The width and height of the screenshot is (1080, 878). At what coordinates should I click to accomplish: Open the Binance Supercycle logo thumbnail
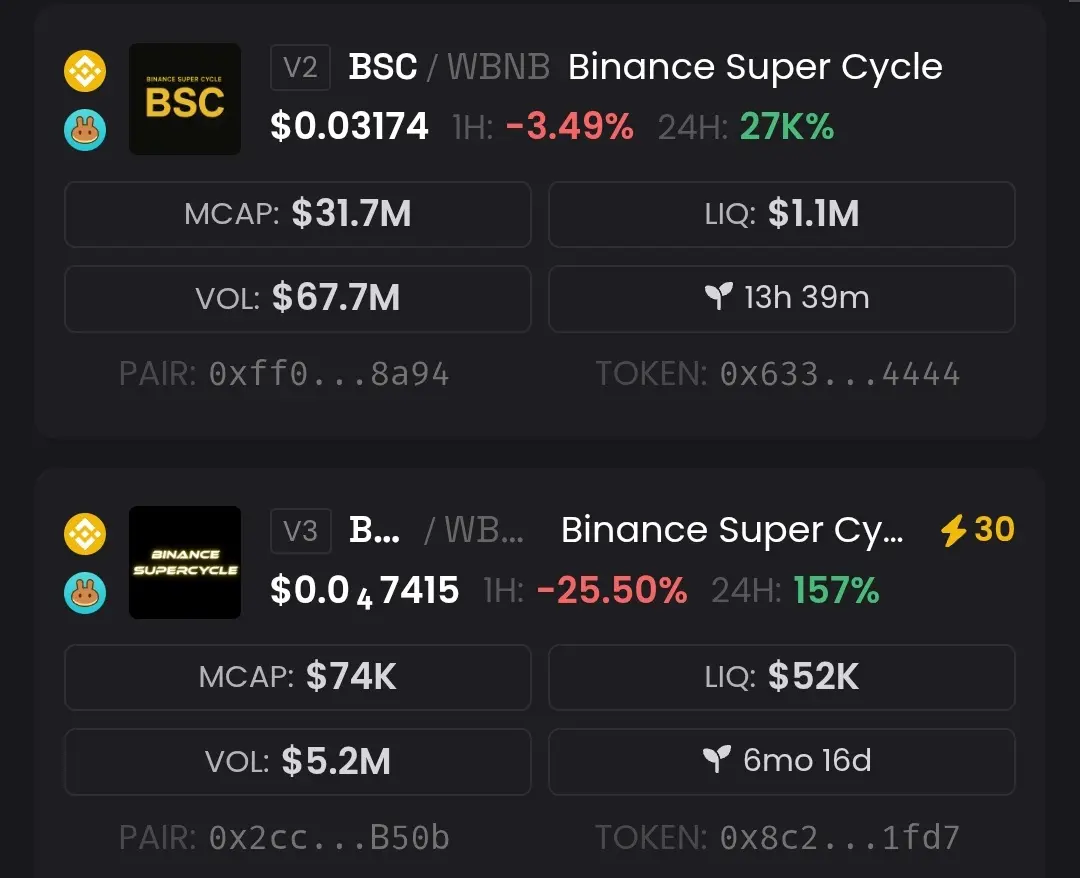pos(185,562)
